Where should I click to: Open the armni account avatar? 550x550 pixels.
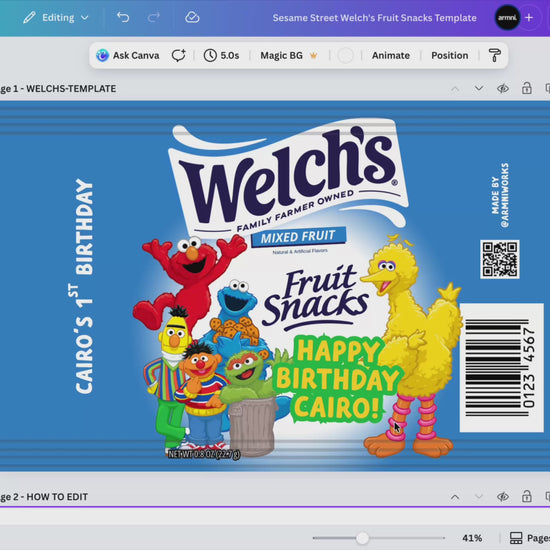click(x=507, y=18)
